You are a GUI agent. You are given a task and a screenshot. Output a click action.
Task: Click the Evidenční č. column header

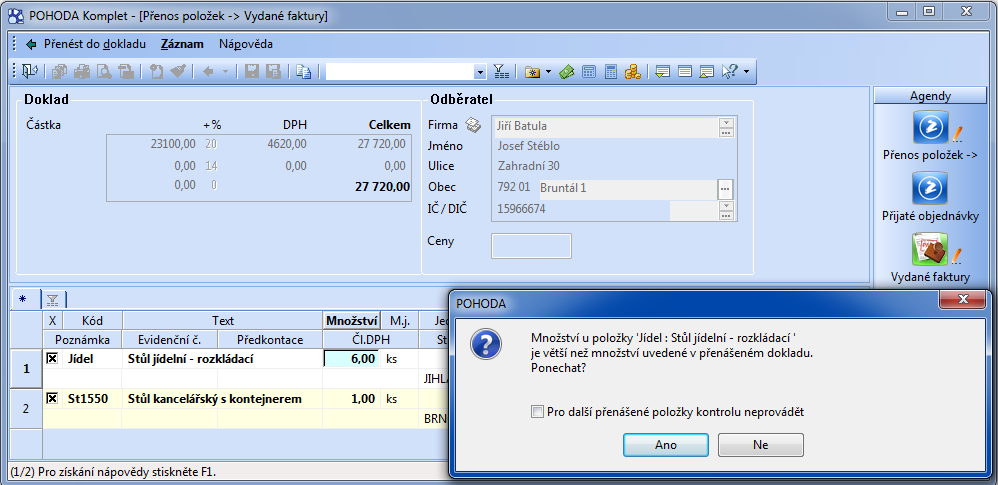click(170, 339)
